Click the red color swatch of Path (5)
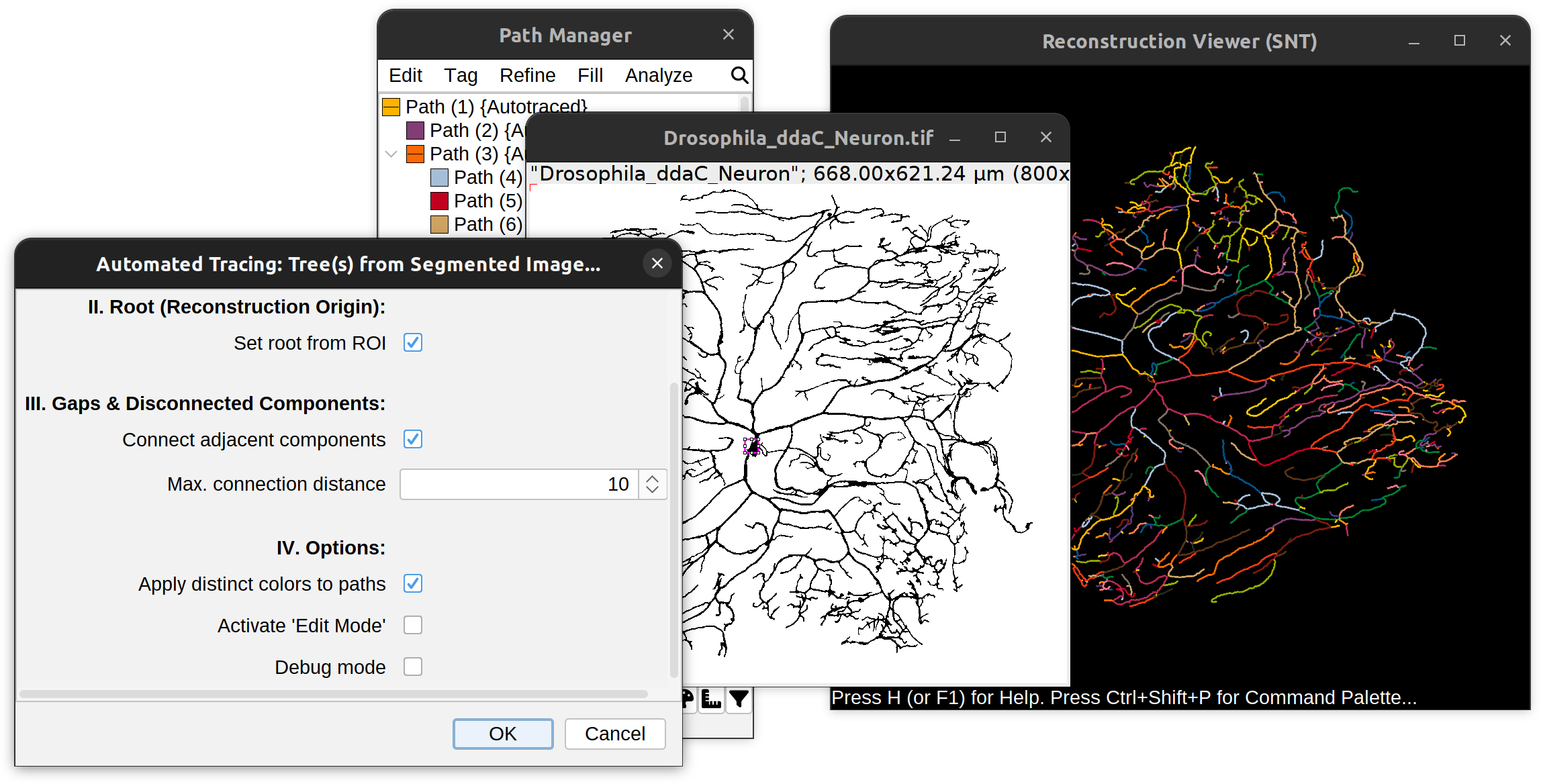This screenshot has width=1541, height=784. click(439, 201)
